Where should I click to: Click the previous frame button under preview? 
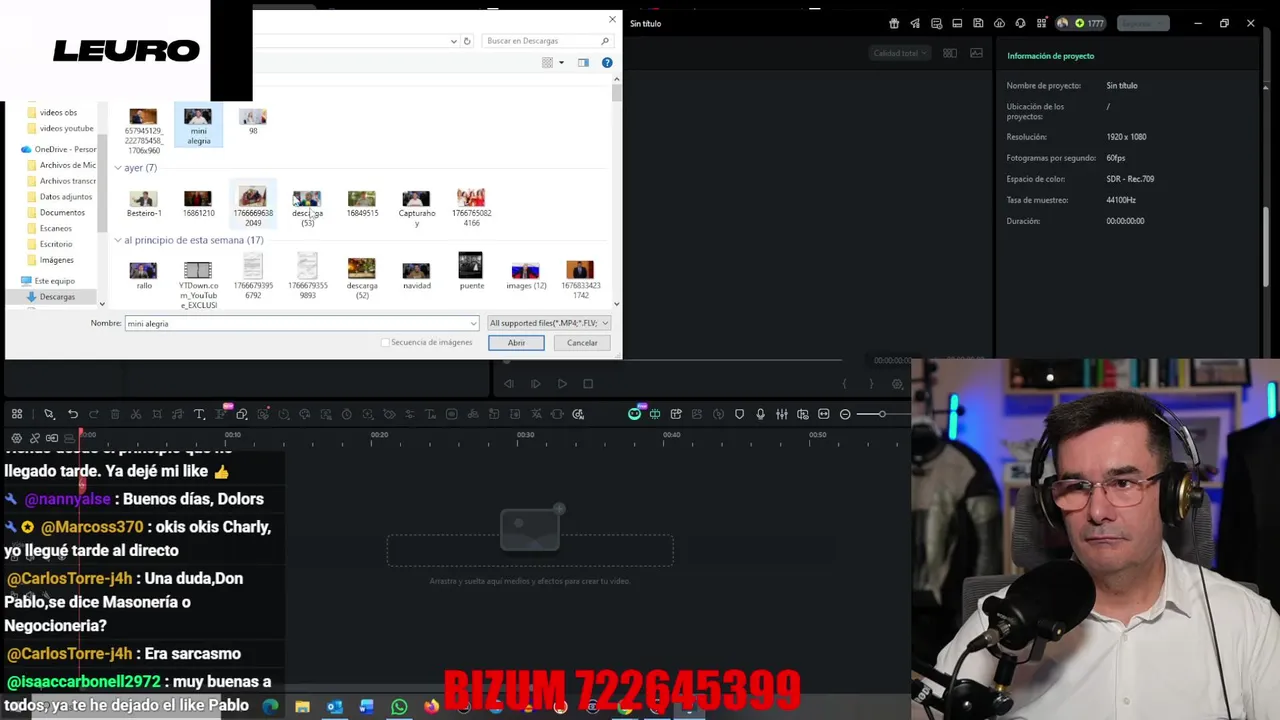tap(509, 384)
